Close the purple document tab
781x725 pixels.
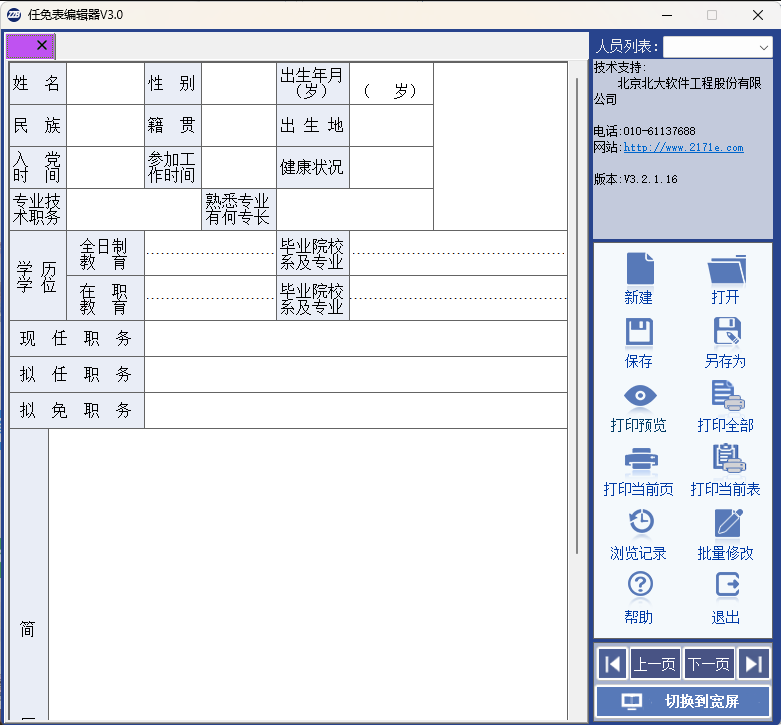click(42, 45)
